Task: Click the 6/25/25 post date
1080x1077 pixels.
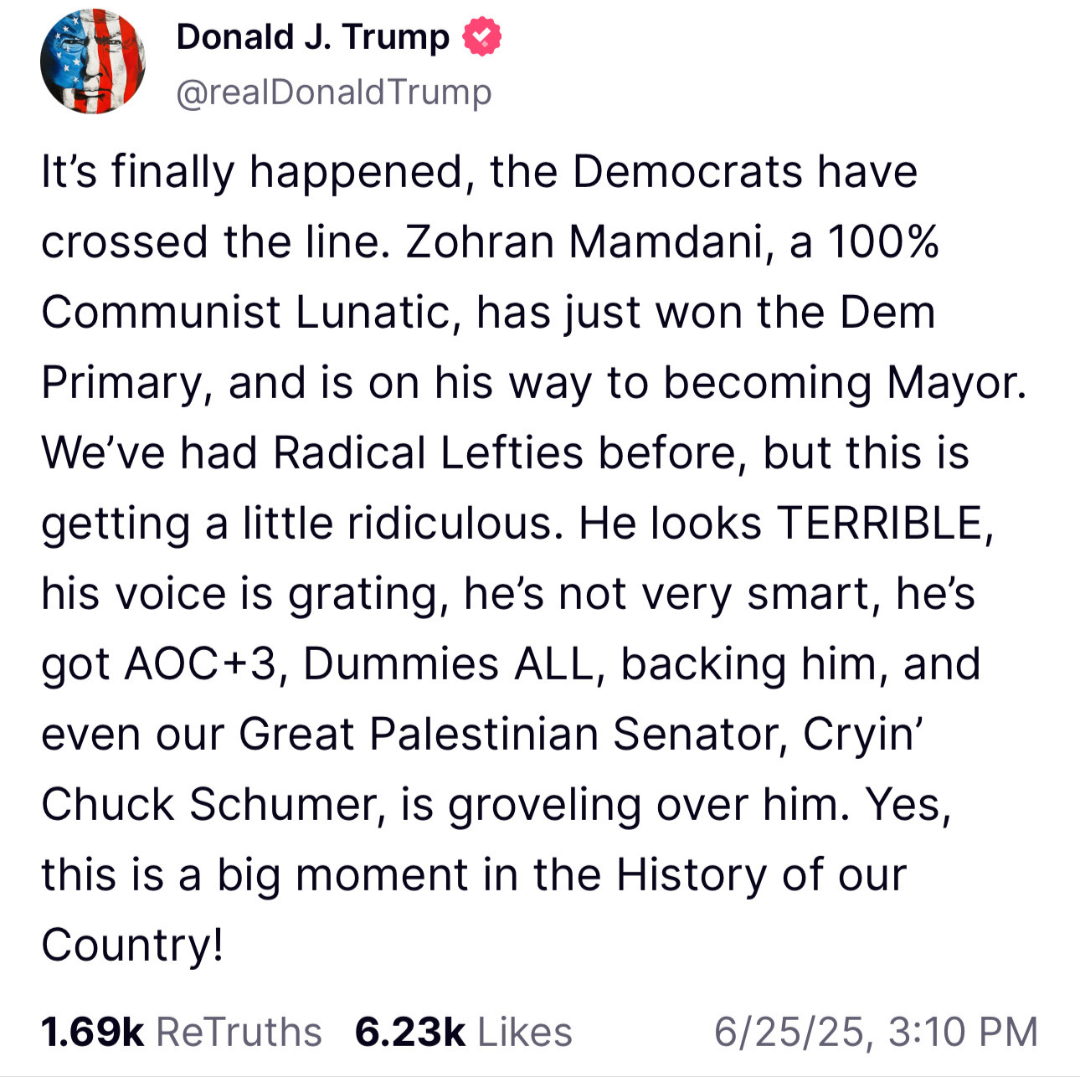Action: click(x=789, y=1032)
